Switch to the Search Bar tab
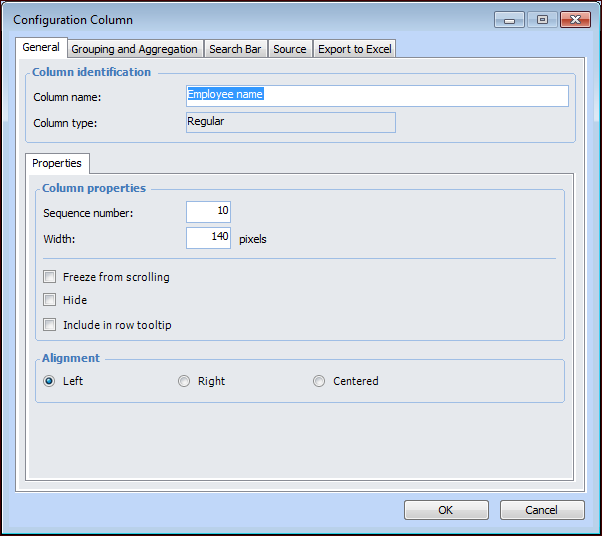 coord(235,49)
